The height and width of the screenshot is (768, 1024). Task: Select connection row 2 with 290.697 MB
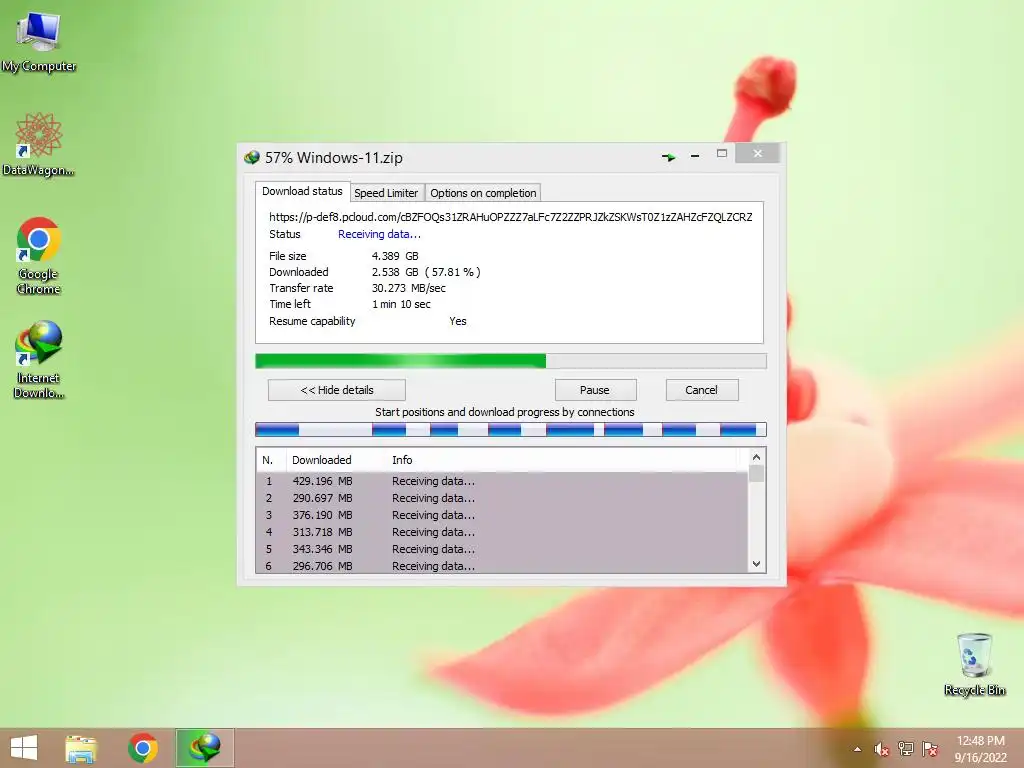coord(502,498)
